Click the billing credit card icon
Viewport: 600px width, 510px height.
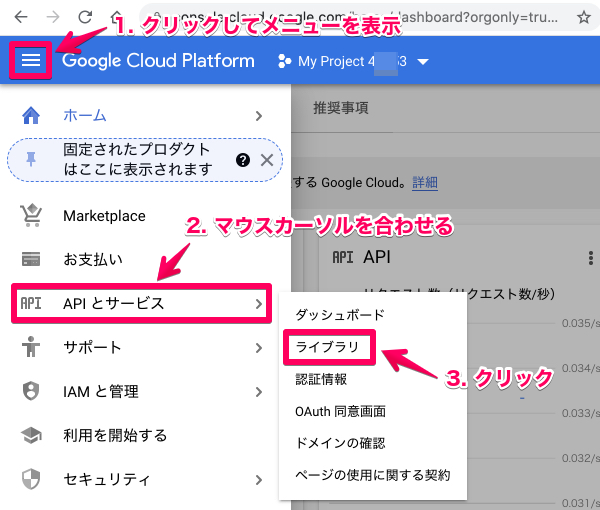click(x=31, y=260)
